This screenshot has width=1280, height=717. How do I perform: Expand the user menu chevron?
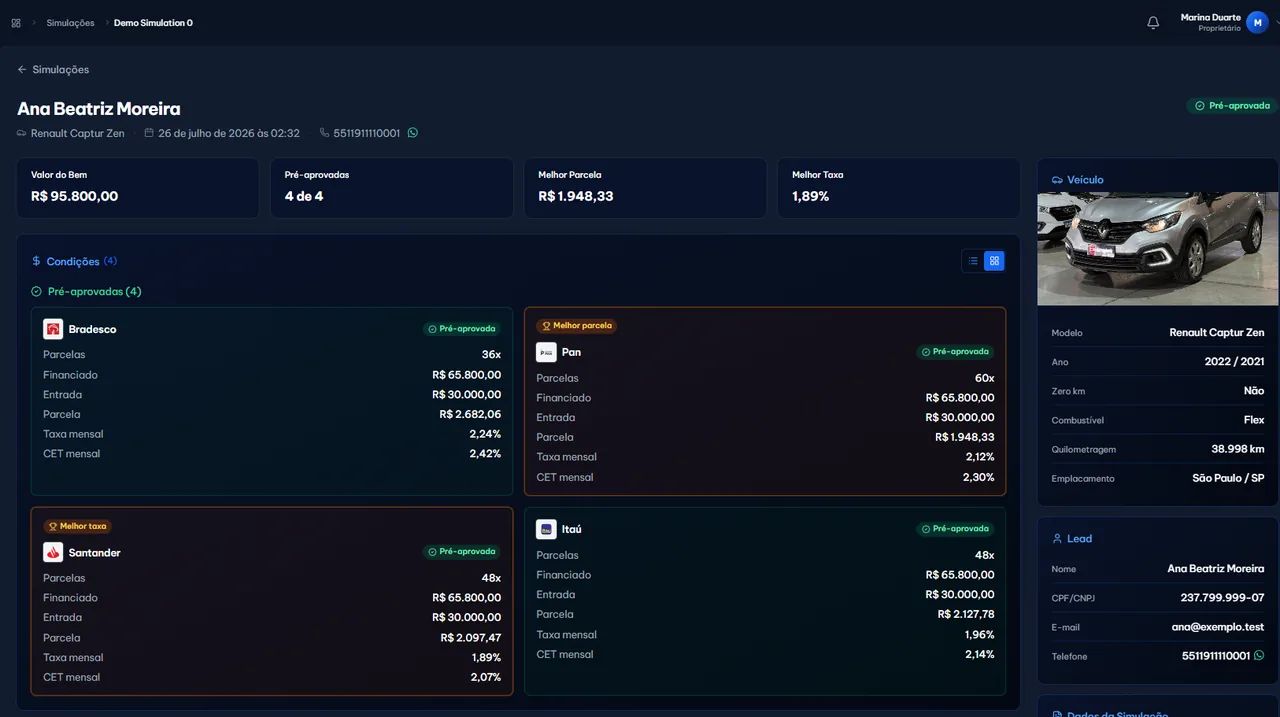click(x=1276, y=22)
